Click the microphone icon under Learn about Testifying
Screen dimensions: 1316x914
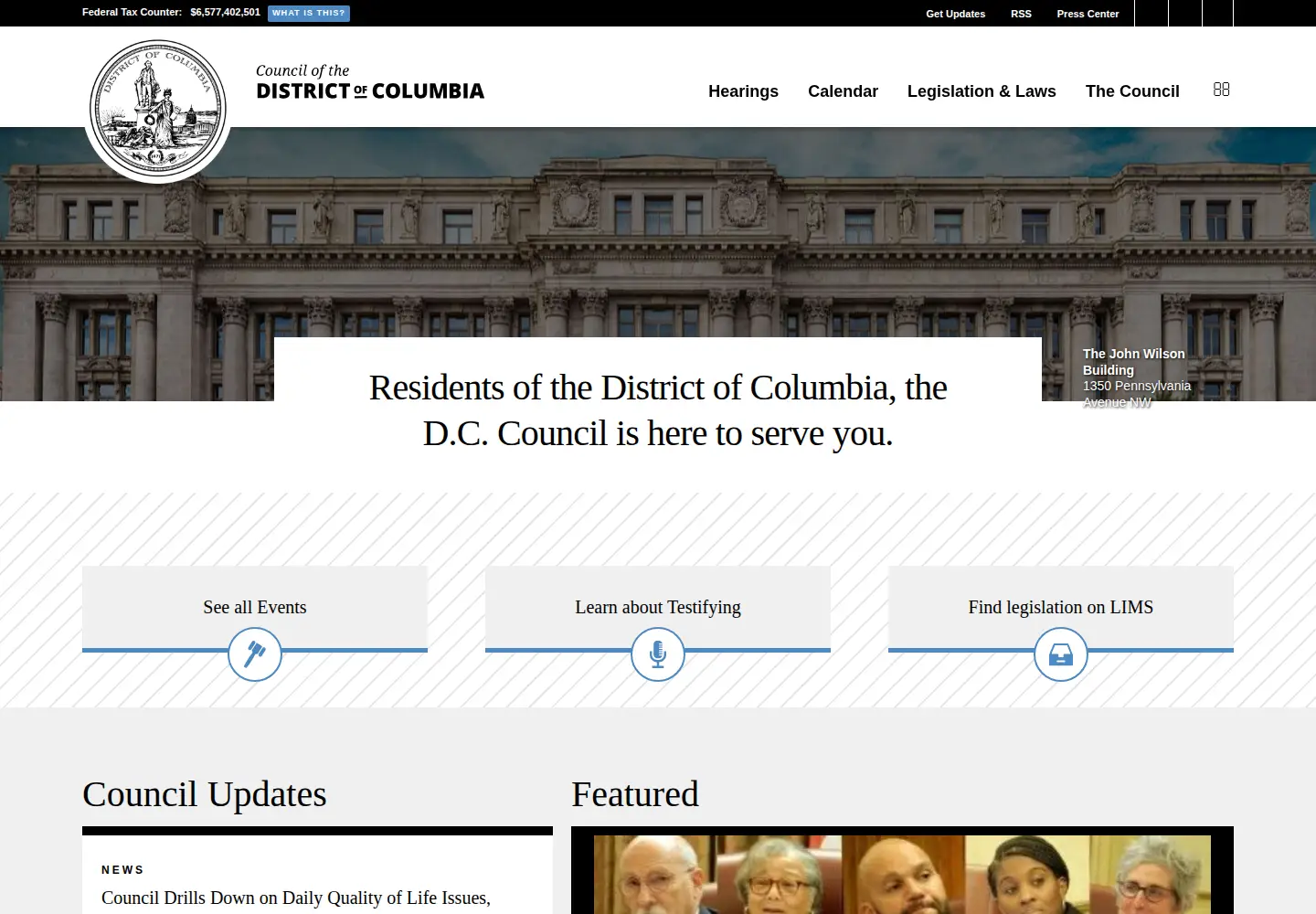pyautogui.click(x=658, y=654)
